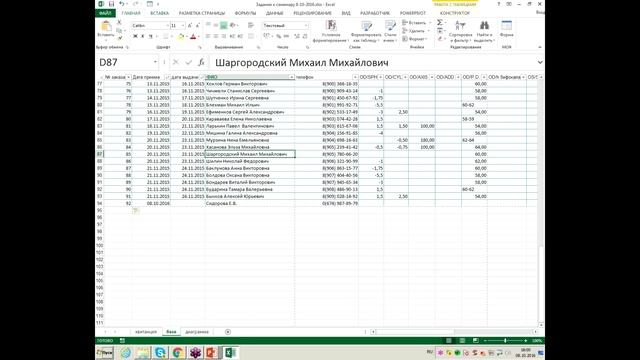Open Conditional Formatting (Условное форматирование)

pos(331,31)
